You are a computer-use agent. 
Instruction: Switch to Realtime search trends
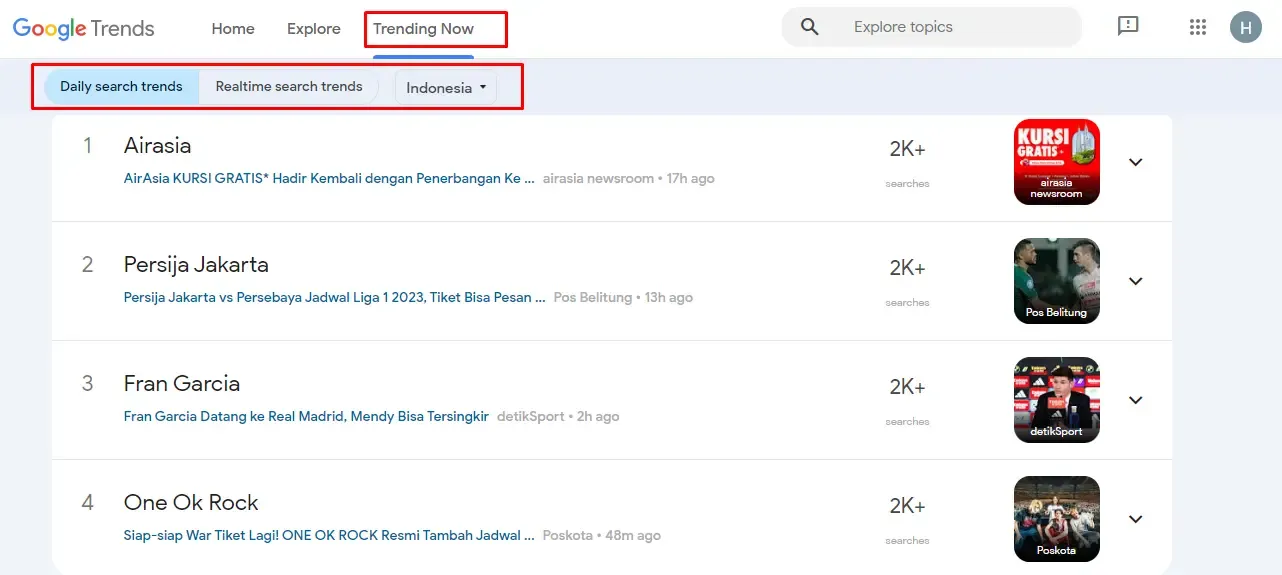(289, 87)
